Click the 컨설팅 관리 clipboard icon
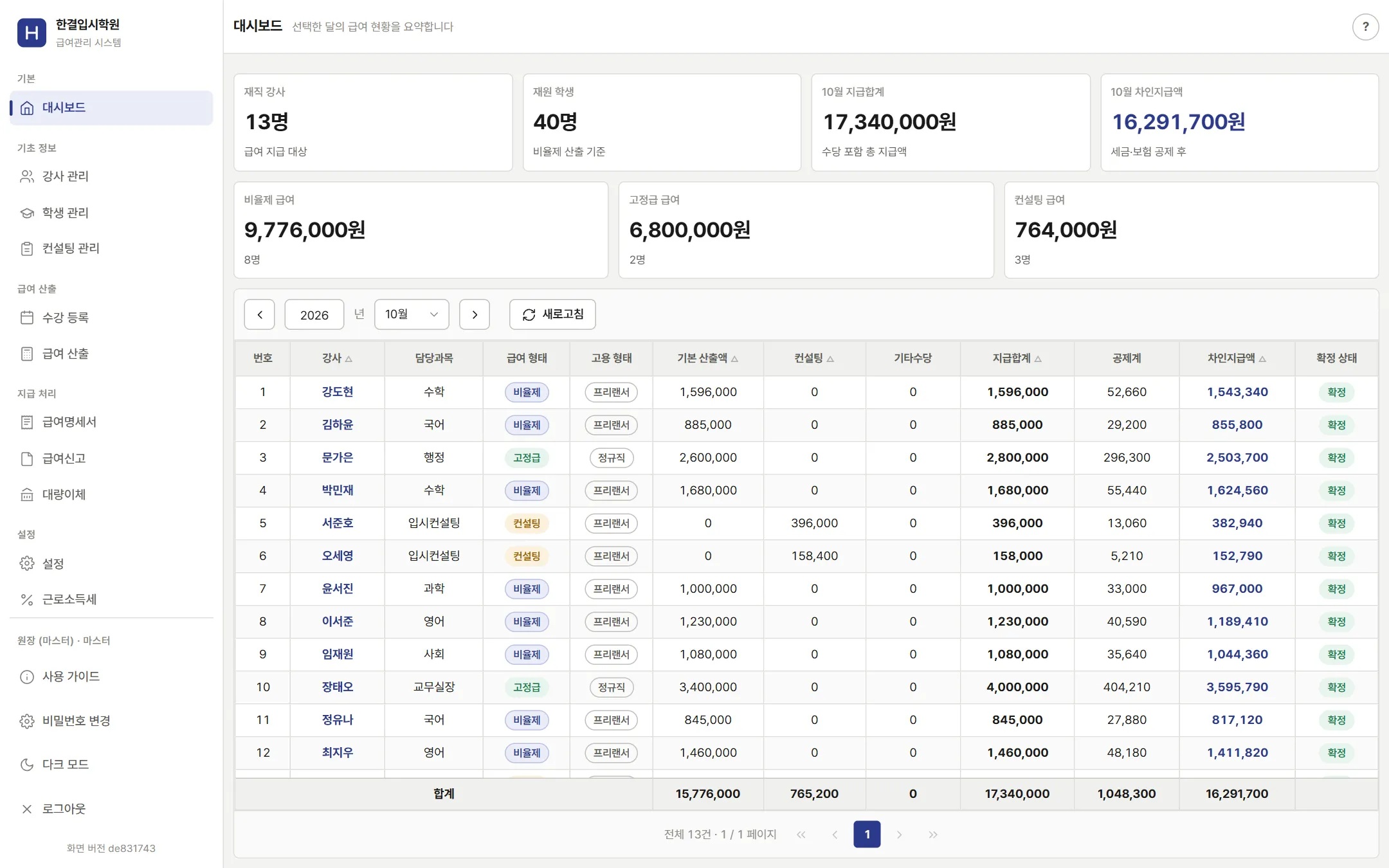This screenshot has width=1389, height=868. tap(27, 249)
